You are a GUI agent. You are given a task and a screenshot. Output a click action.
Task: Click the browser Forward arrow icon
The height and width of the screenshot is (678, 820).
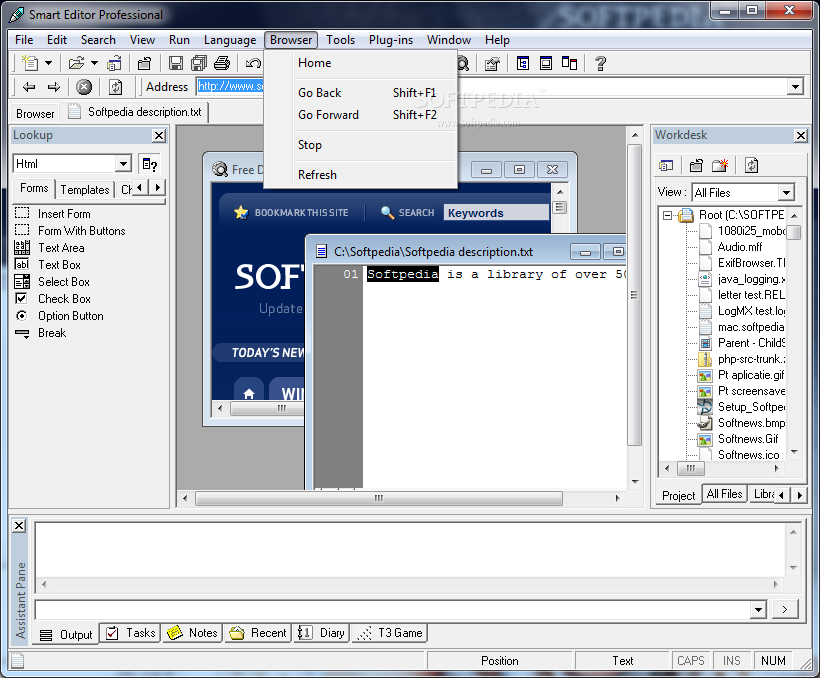tap(54, 87)
